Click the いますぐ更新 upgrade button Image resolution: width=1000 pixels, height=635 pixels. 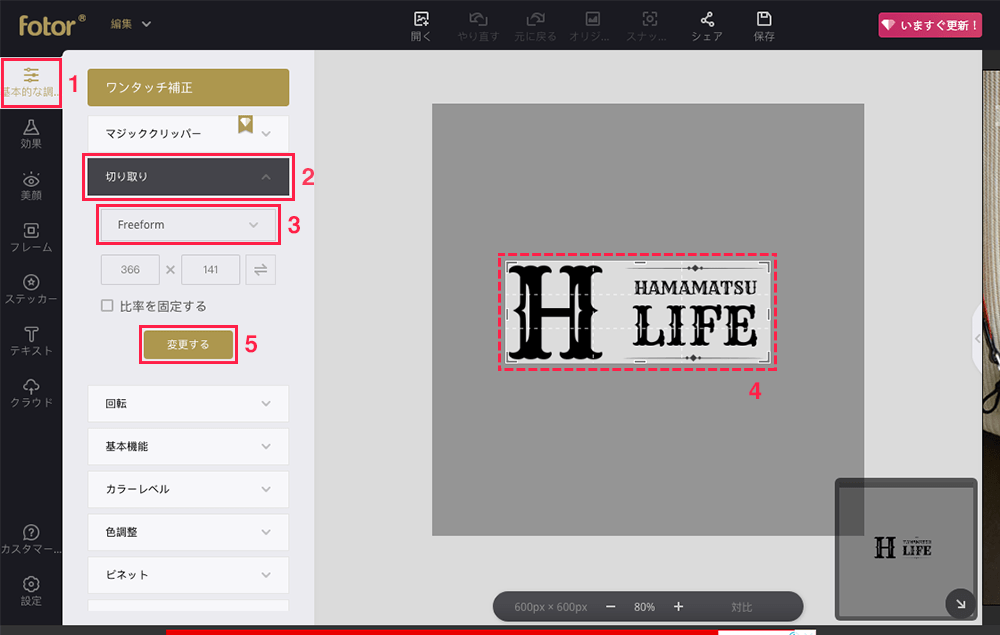coord(930,26)
